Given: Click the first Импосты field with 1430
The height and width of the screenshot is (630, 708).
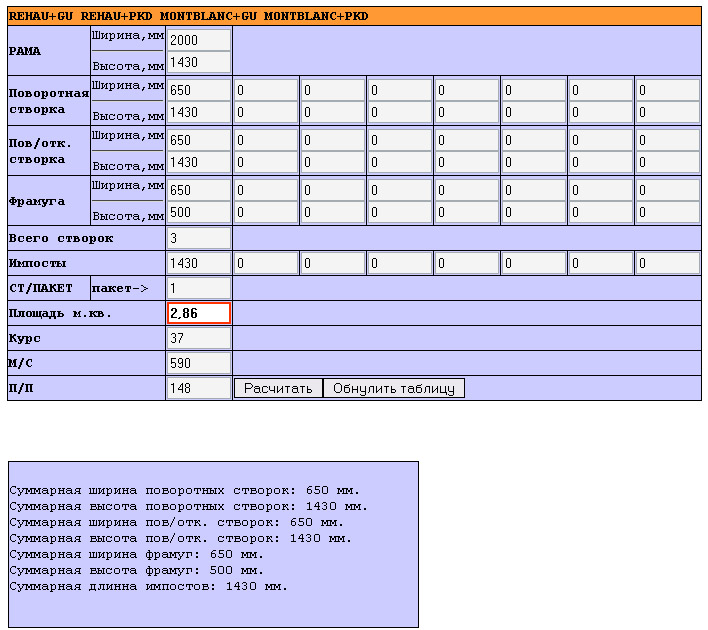Looking at the screenshot, I should (198, 263).
